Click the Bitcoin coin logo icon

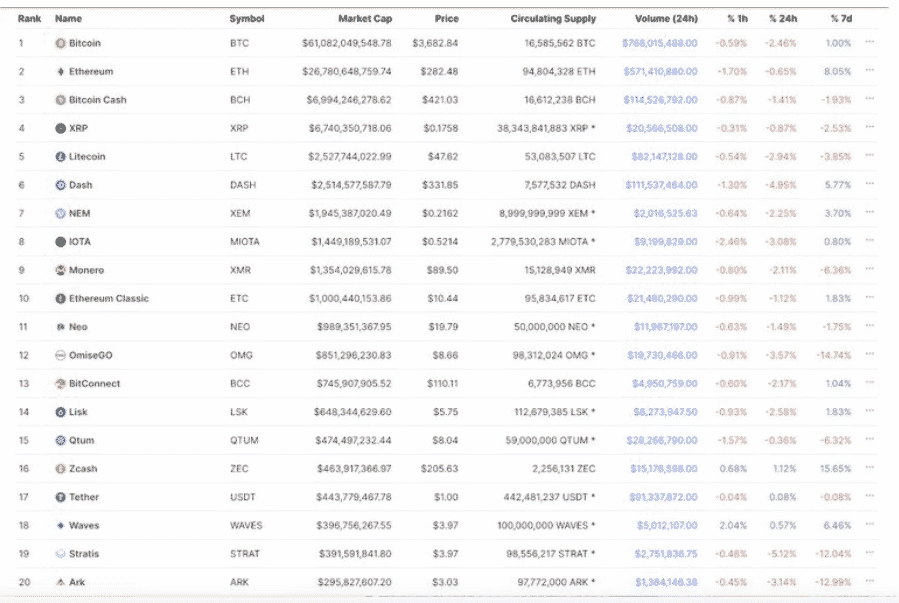pyautogui.click(x=60, y=43)
